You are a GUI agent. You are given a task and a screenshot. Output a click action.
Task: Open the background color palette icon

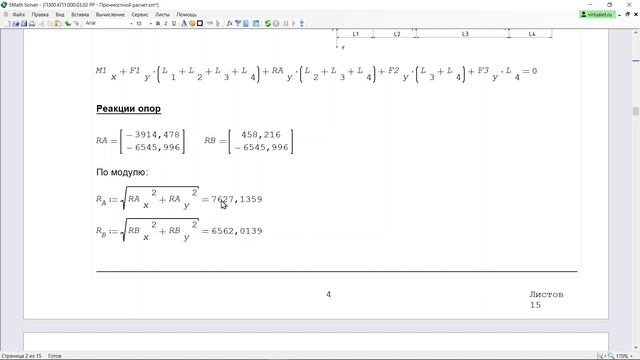[x=192, y=23]
